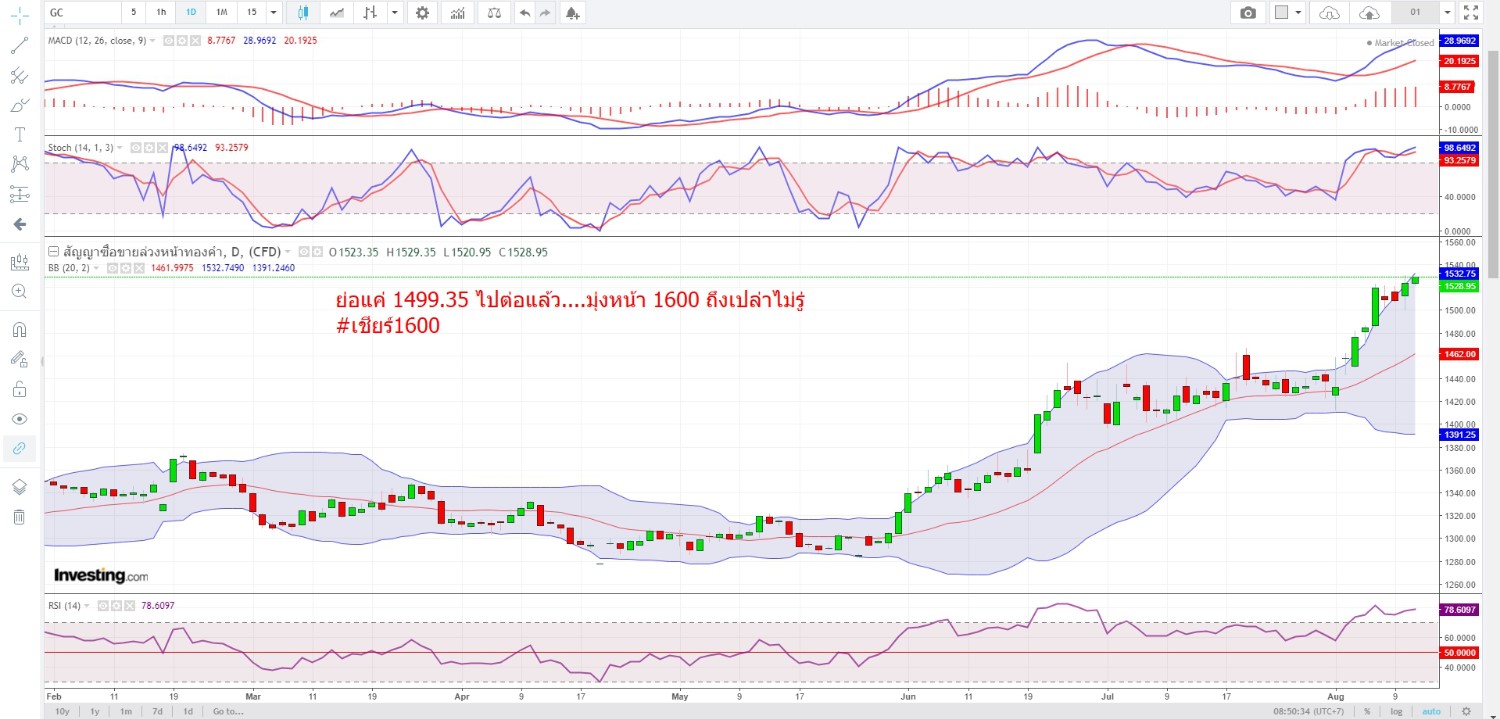Hide the Stoch indicator

coord(136,148)
